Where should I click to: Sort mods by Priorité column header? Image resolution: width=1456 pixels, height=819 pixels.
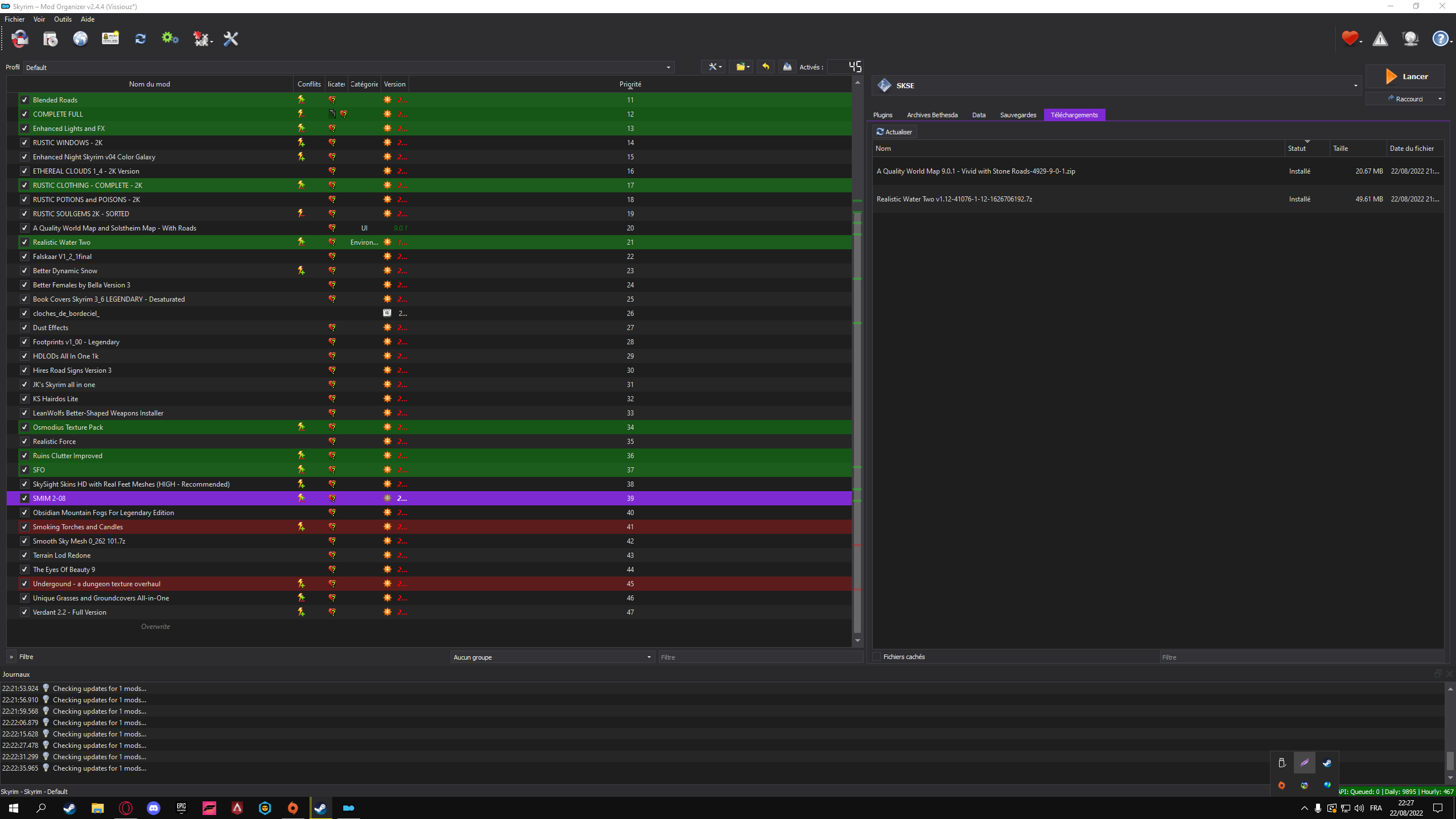point(630,84)
